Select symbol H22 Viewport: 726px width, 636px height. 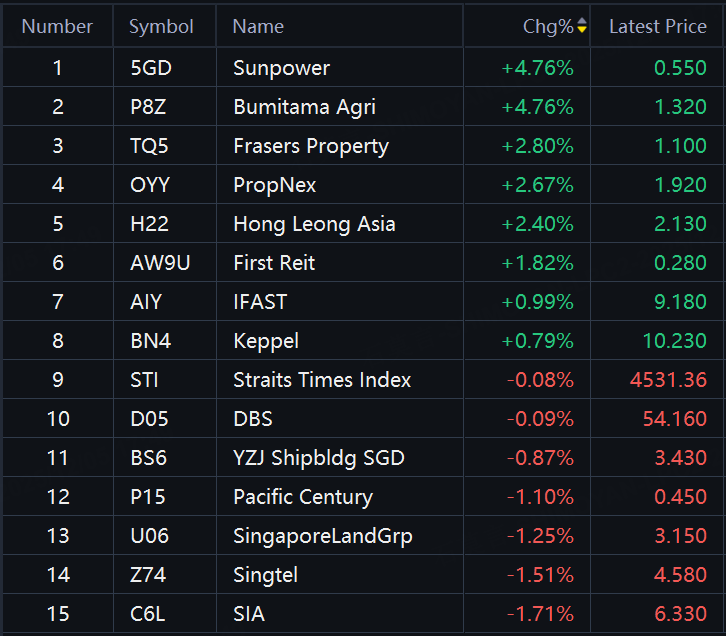click(x=149, y=224)
